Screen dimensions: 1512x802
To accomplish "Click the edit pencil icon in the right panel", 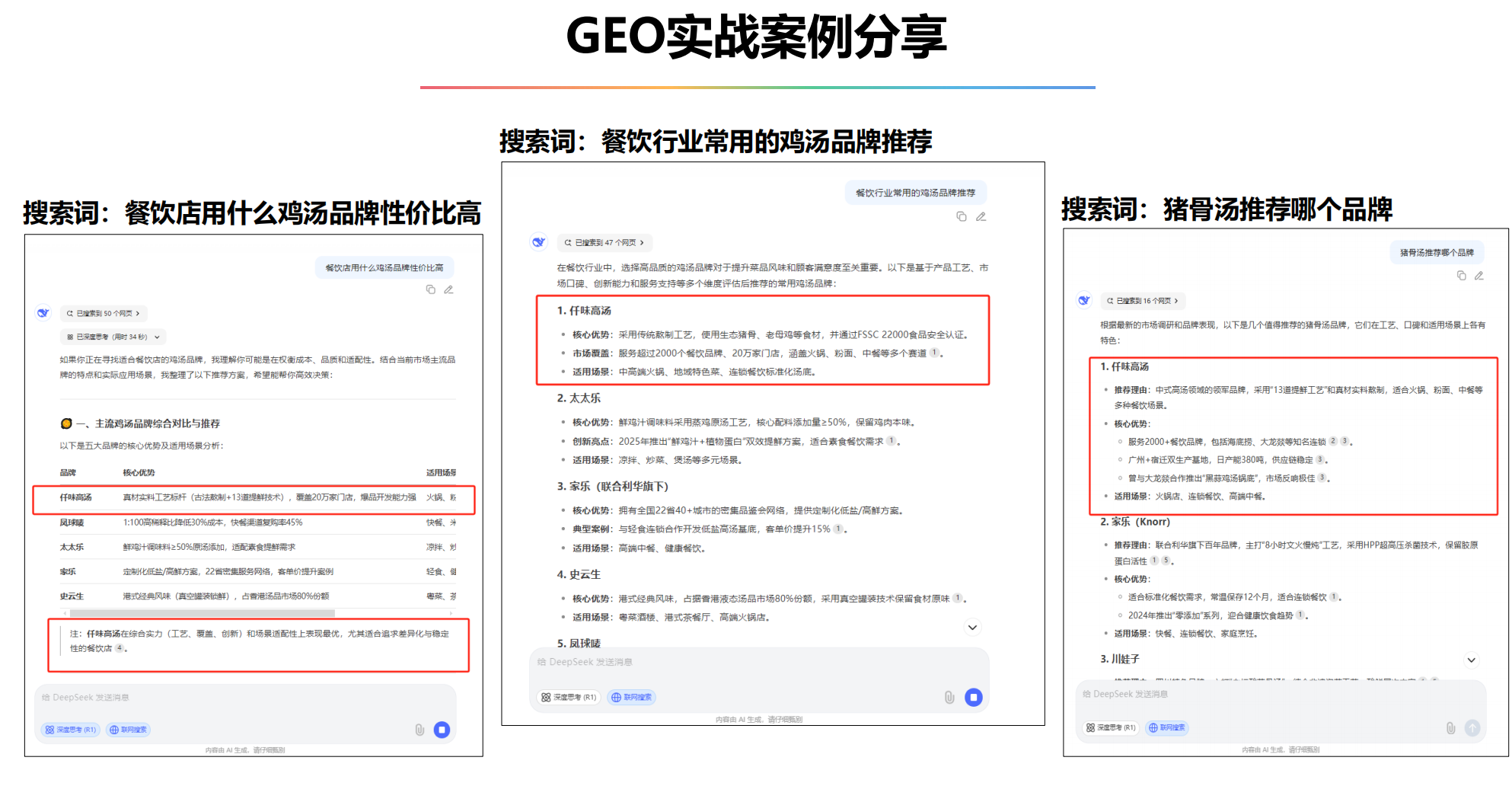I will (1481, 276).
